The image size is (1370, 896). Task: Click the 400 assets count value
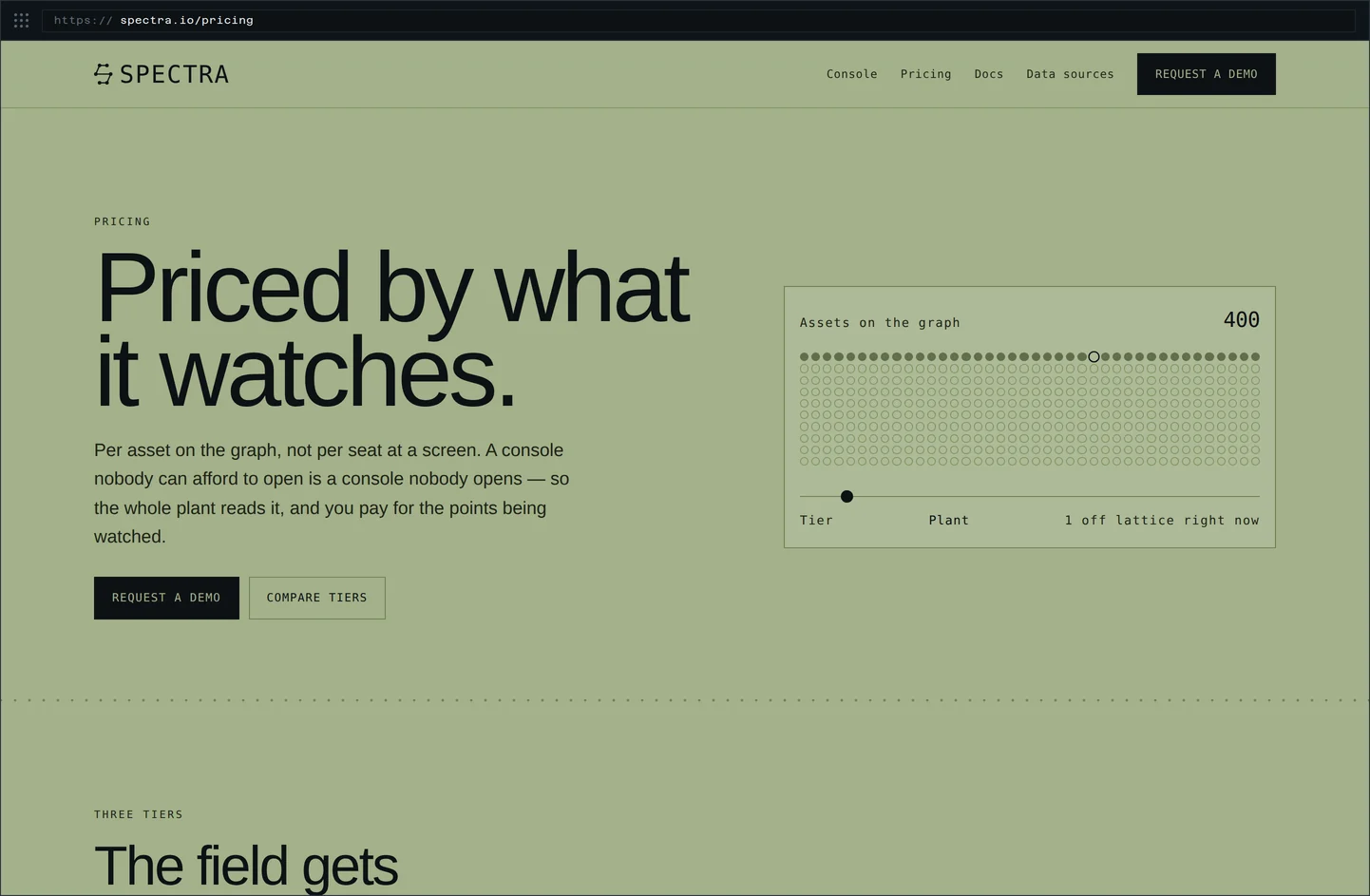(x=1242, y=320)
